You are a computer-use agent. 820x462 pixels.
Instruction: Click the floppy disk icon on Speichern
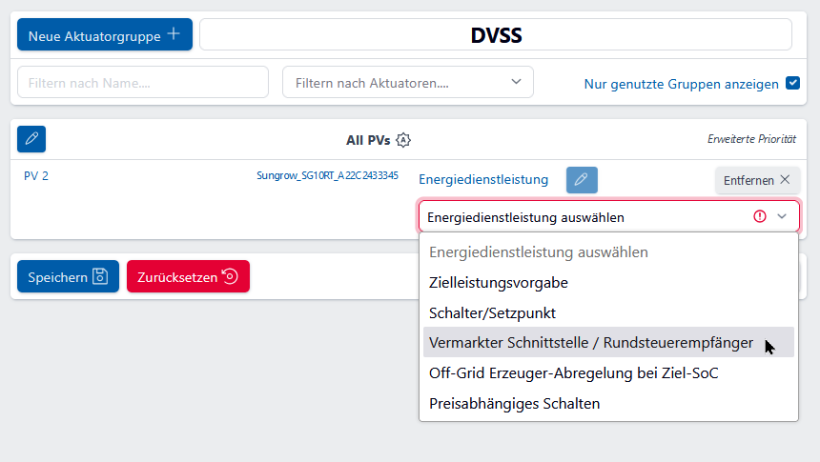pos(100,277)
